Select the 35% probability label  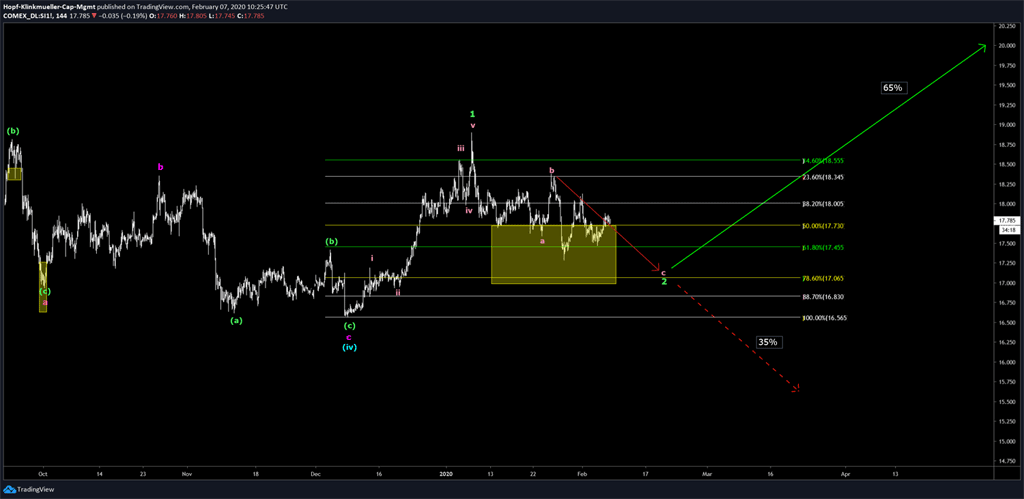tap(768, 342)
